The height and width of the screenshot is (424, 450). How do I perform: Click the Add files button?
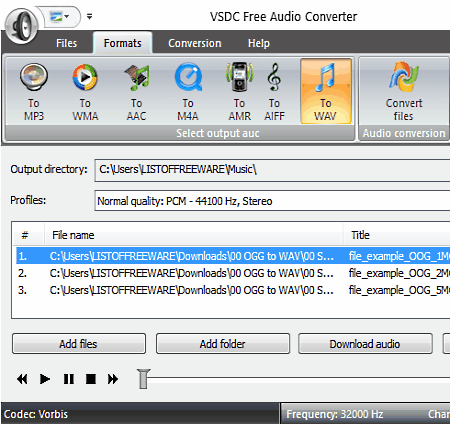[x=79, y=344]
